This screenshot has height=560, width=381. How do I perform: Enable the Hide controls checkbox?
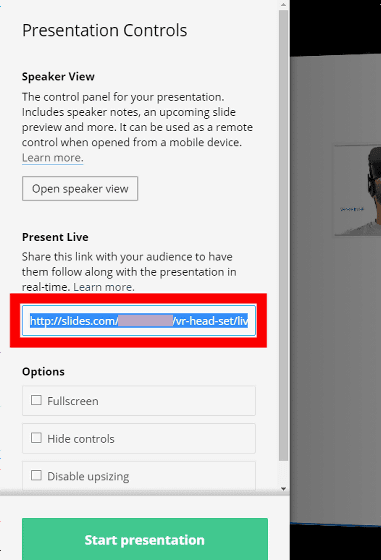pyautogui.click(x=36, y=438)
